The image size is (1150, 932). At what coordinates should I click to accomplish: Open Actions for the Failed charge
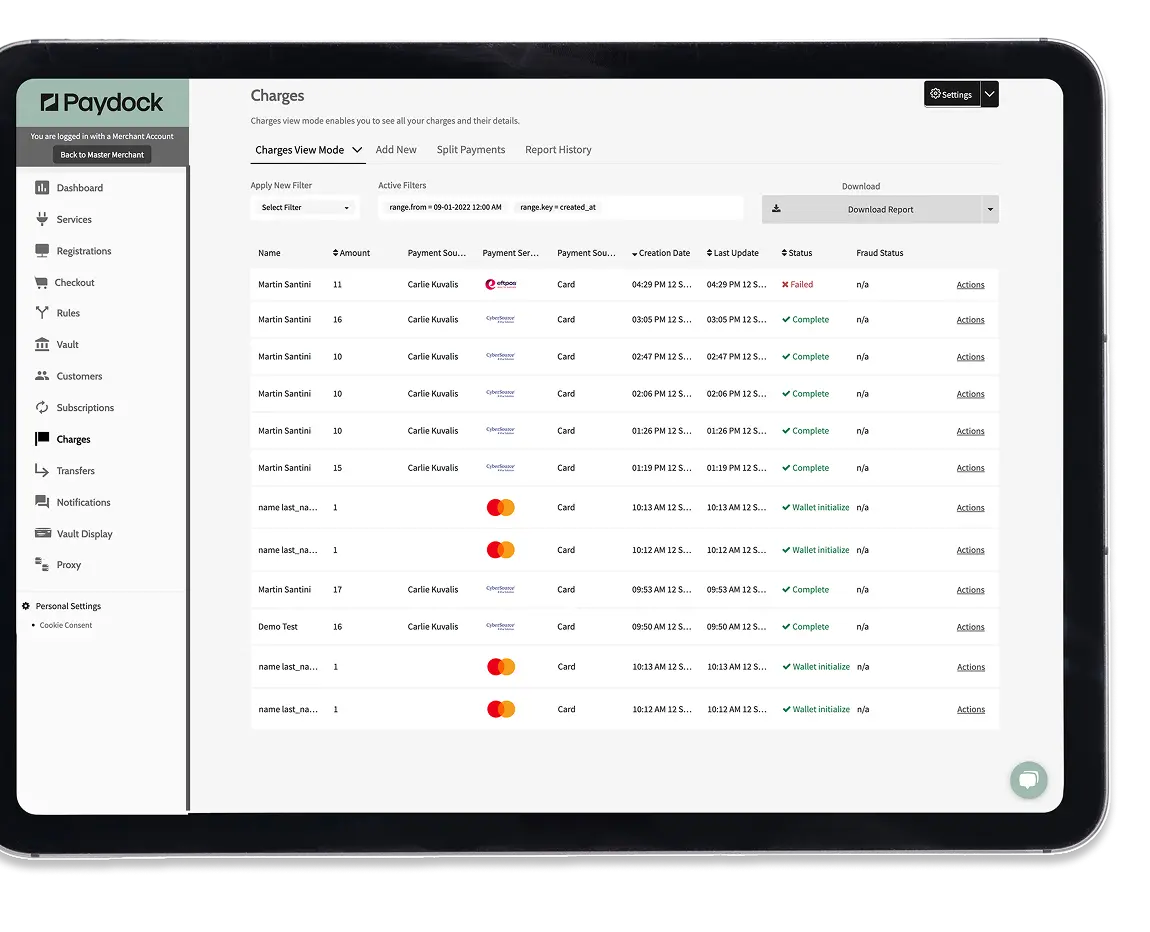coord(970,285)
